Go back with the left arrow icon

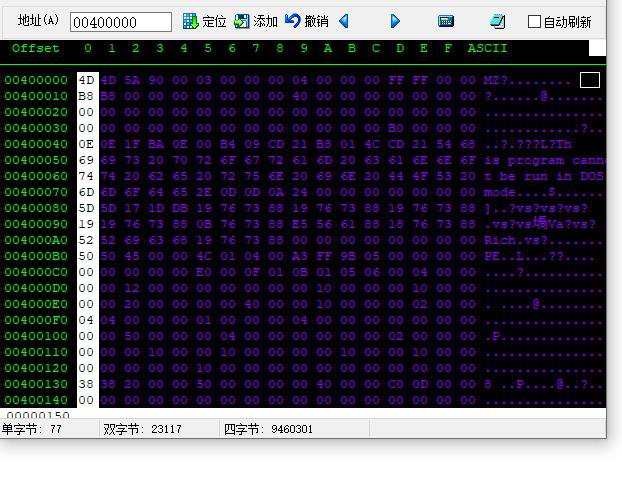tap(344, 21)
